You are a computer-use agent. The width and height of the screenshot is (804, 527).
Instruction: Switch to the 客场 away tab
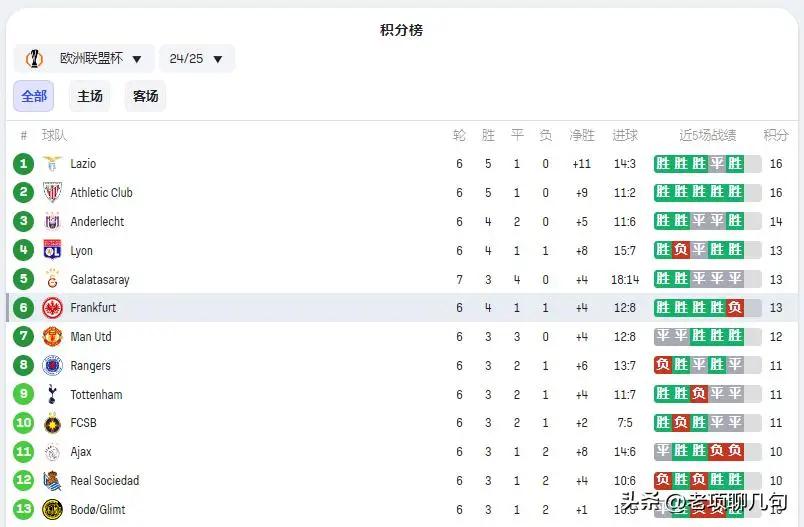coord(146,96)
